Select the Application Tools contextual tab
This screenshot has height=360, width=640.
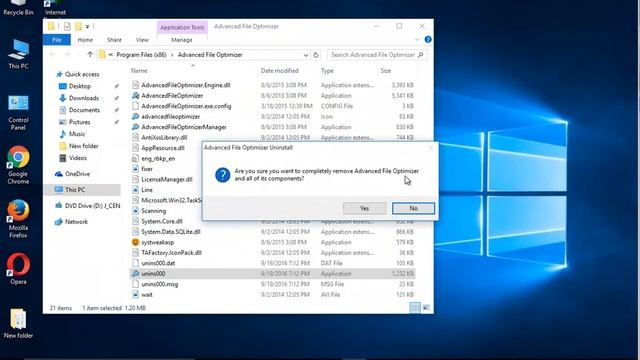(x=182, y=27)
